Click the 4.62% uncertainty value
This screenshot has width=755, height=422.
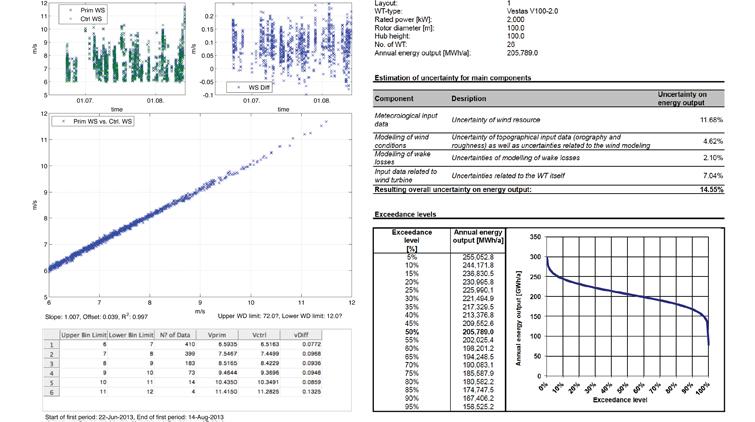click(713, 141)
